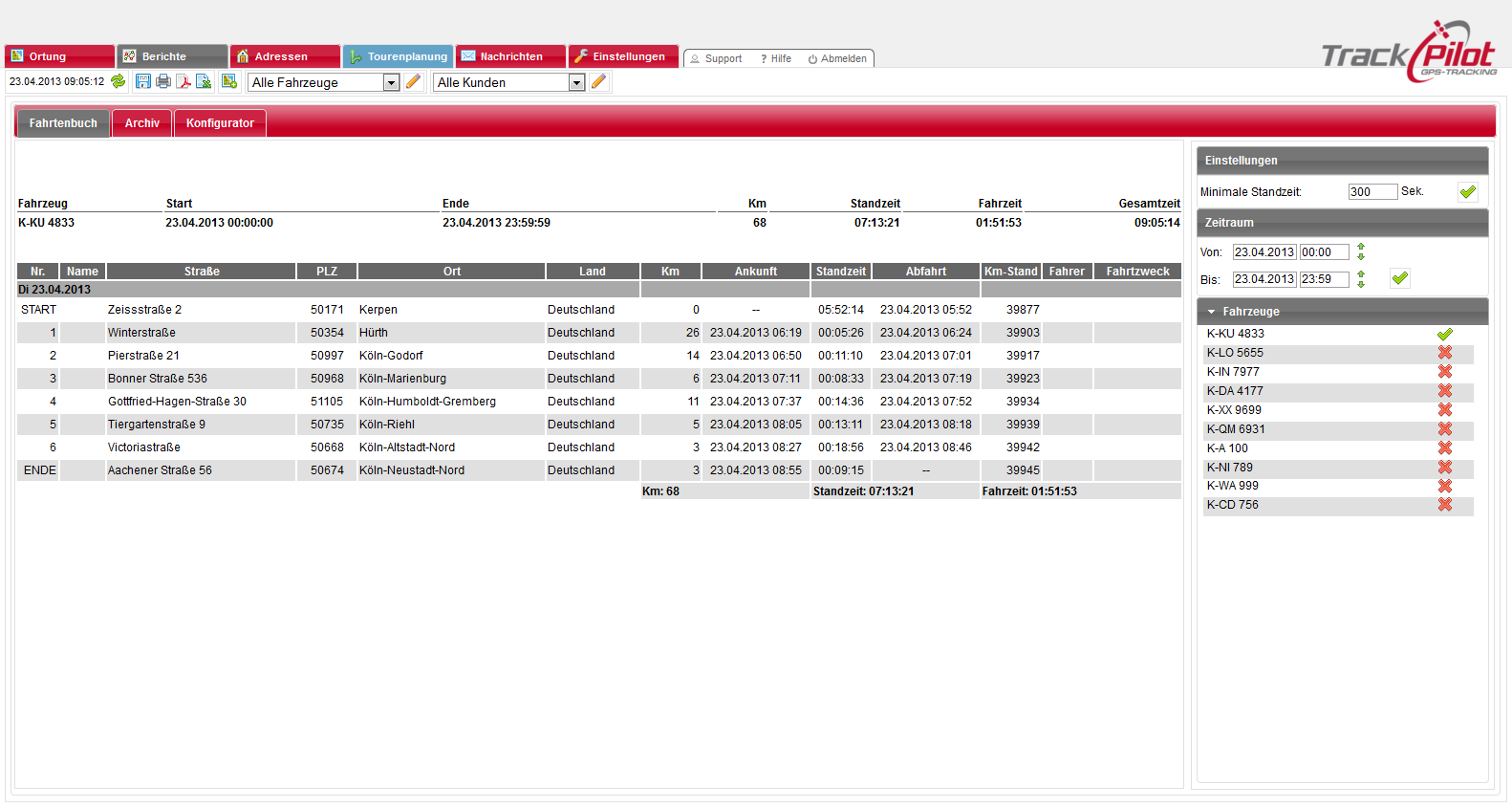Click the pencil icon beside Alle Kunden

pos(598,82)
